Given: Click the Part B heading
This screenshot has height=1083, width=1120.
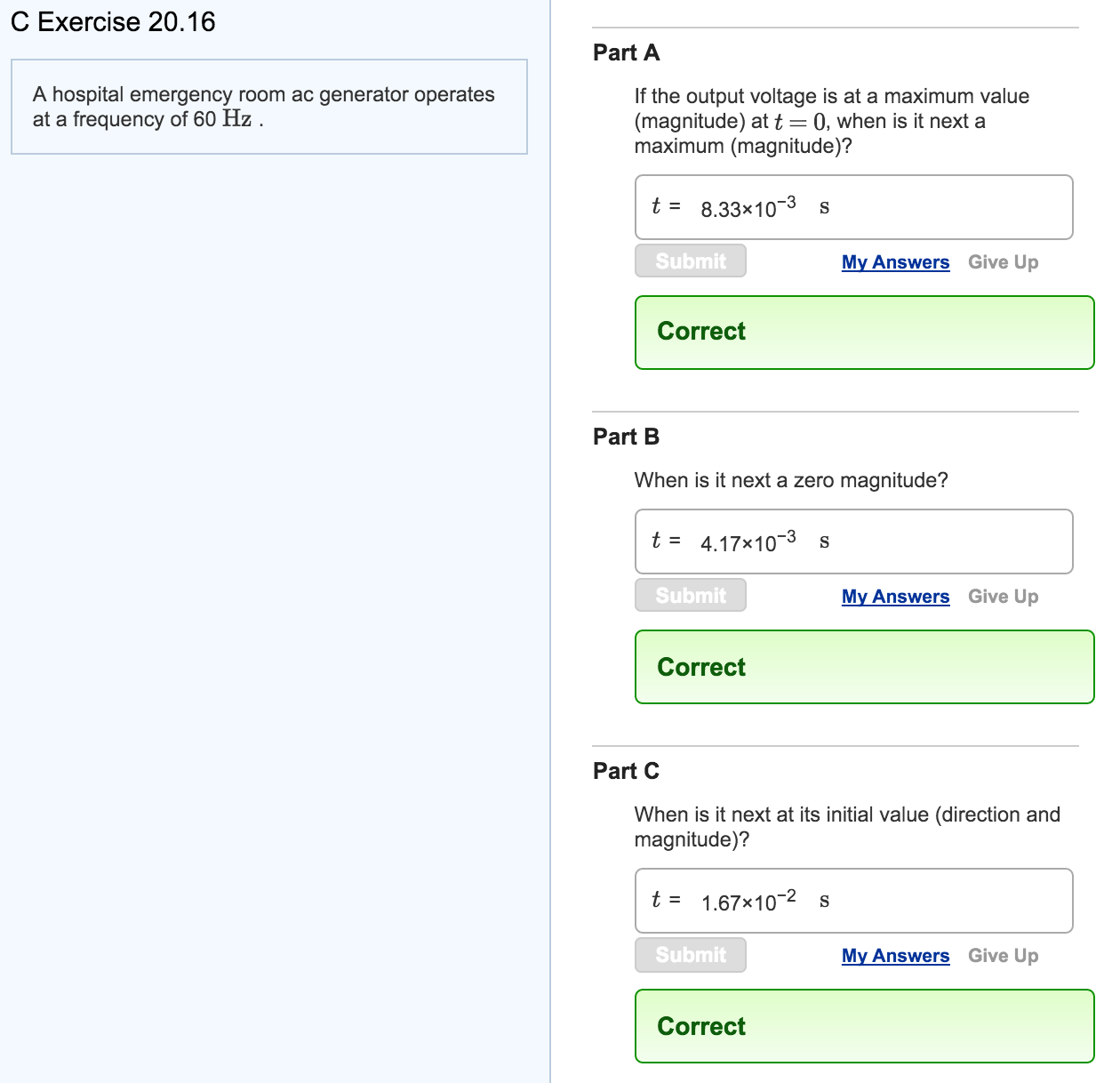Looking at the screenshot, I should coord(627,437).
